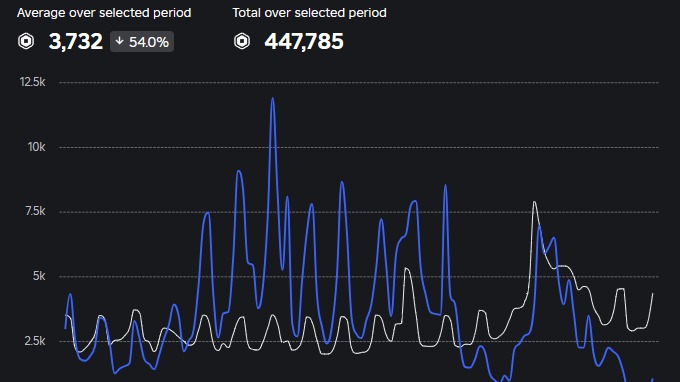The image size is (680, 382).
Task: Click the 'Average over selected period' label
Action: pyautogui.click(x=104, y=13)
